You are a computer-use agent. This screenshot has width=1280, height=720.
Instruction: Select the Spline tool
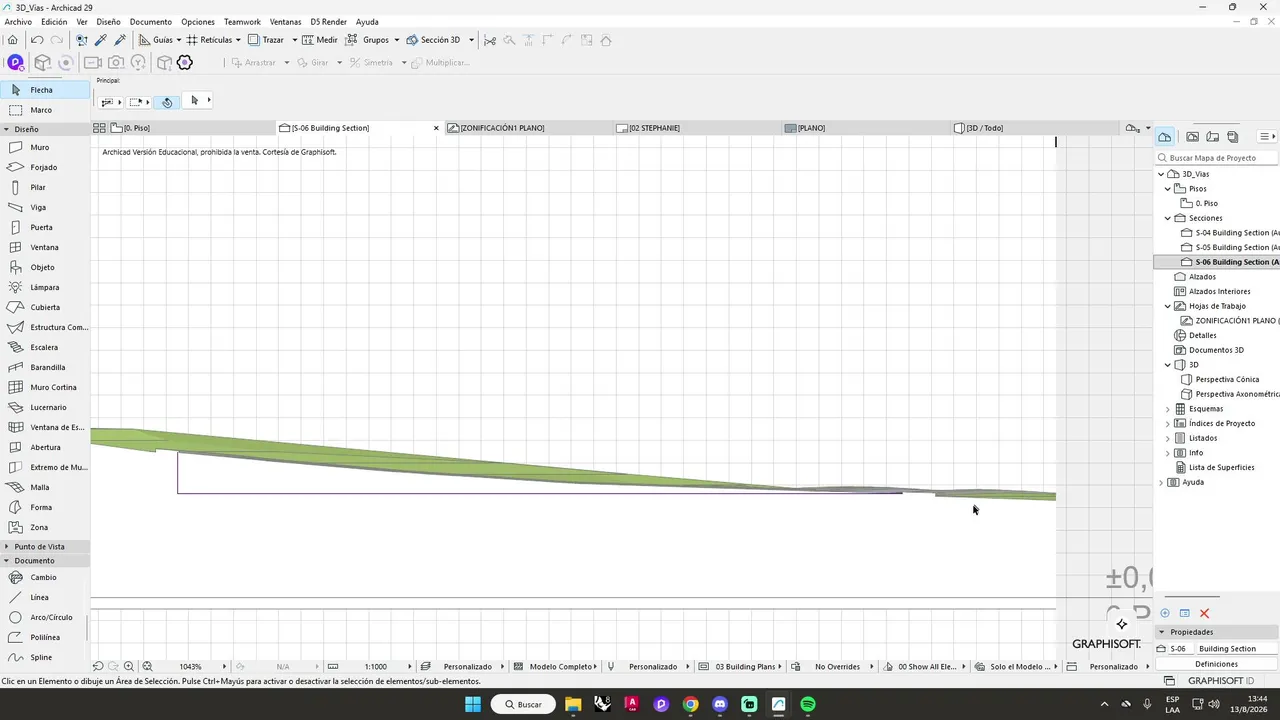pyautogui.click(x=44, y=657)
